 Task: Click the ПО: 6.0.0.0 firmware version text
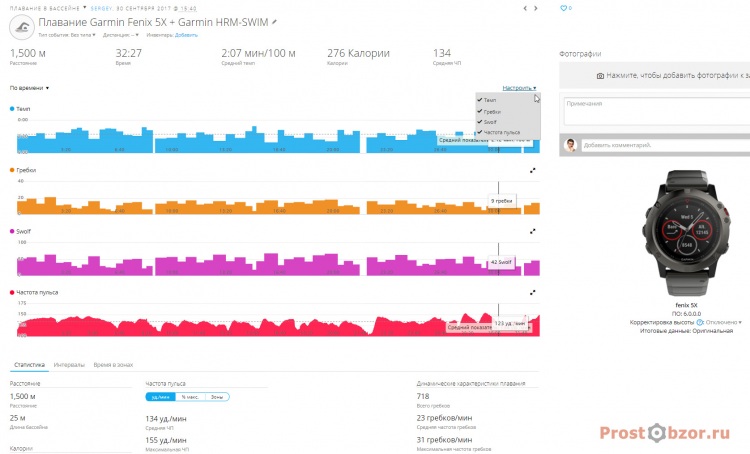click(x=686, y=314)
